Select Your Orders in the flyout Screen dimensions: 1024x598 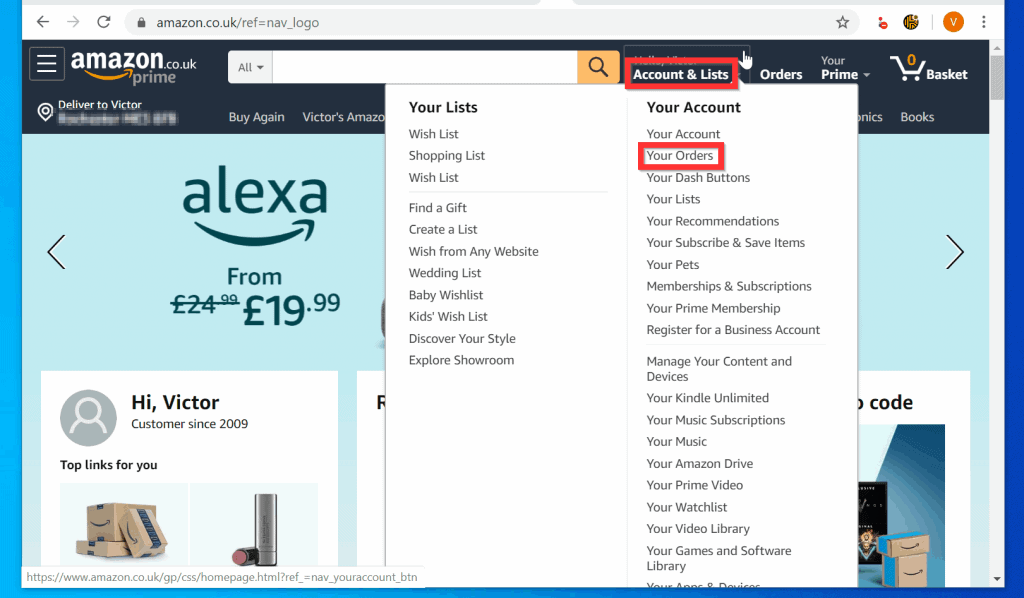680,155
